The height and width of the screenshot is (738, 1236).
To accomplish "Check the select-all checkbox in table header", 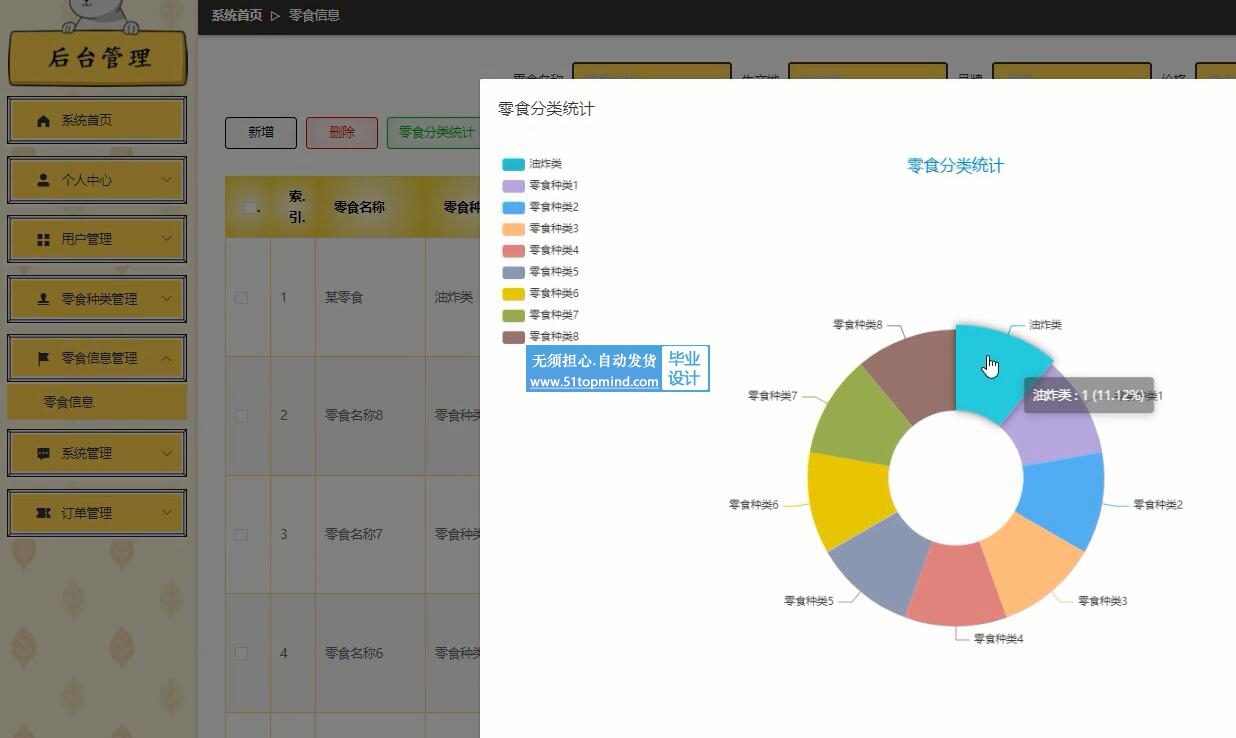I will (250, 208).
